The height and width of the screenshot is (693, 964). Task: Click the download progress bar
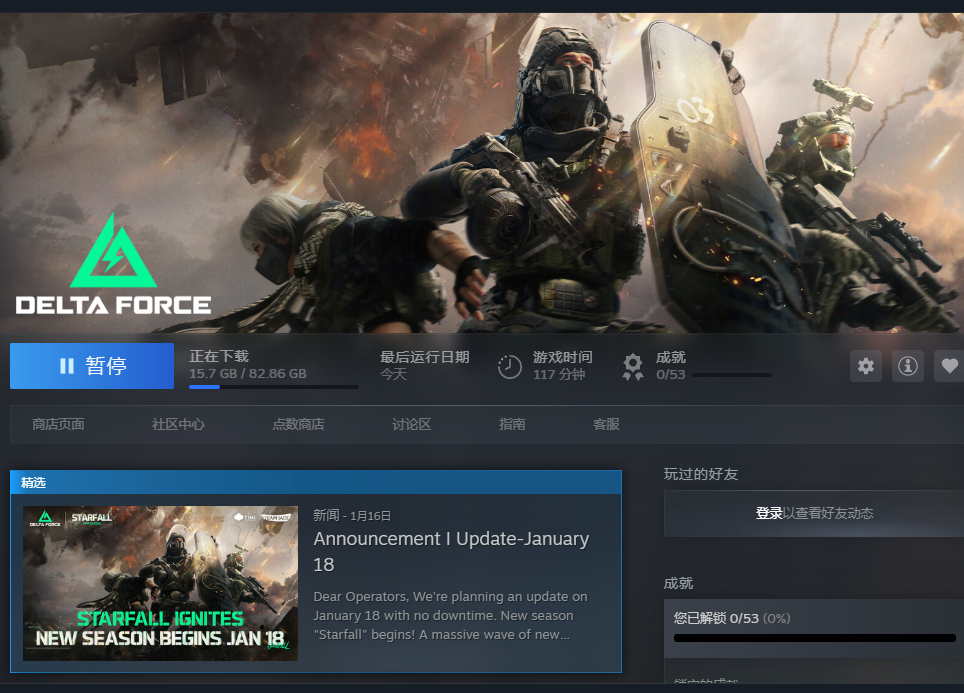pos(273,387)
